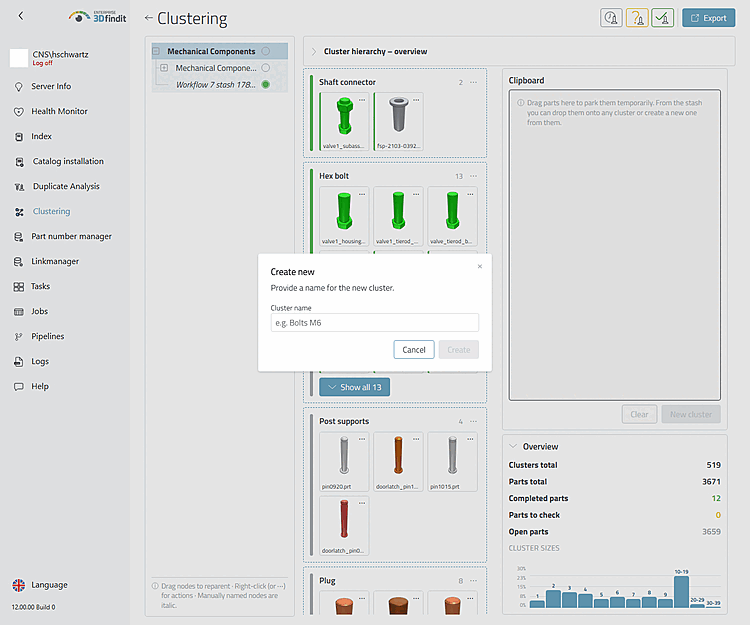750x625 pixels.
Task: Click the tallest 10-19 bar in chart
Action: click(x=681, y=592)
